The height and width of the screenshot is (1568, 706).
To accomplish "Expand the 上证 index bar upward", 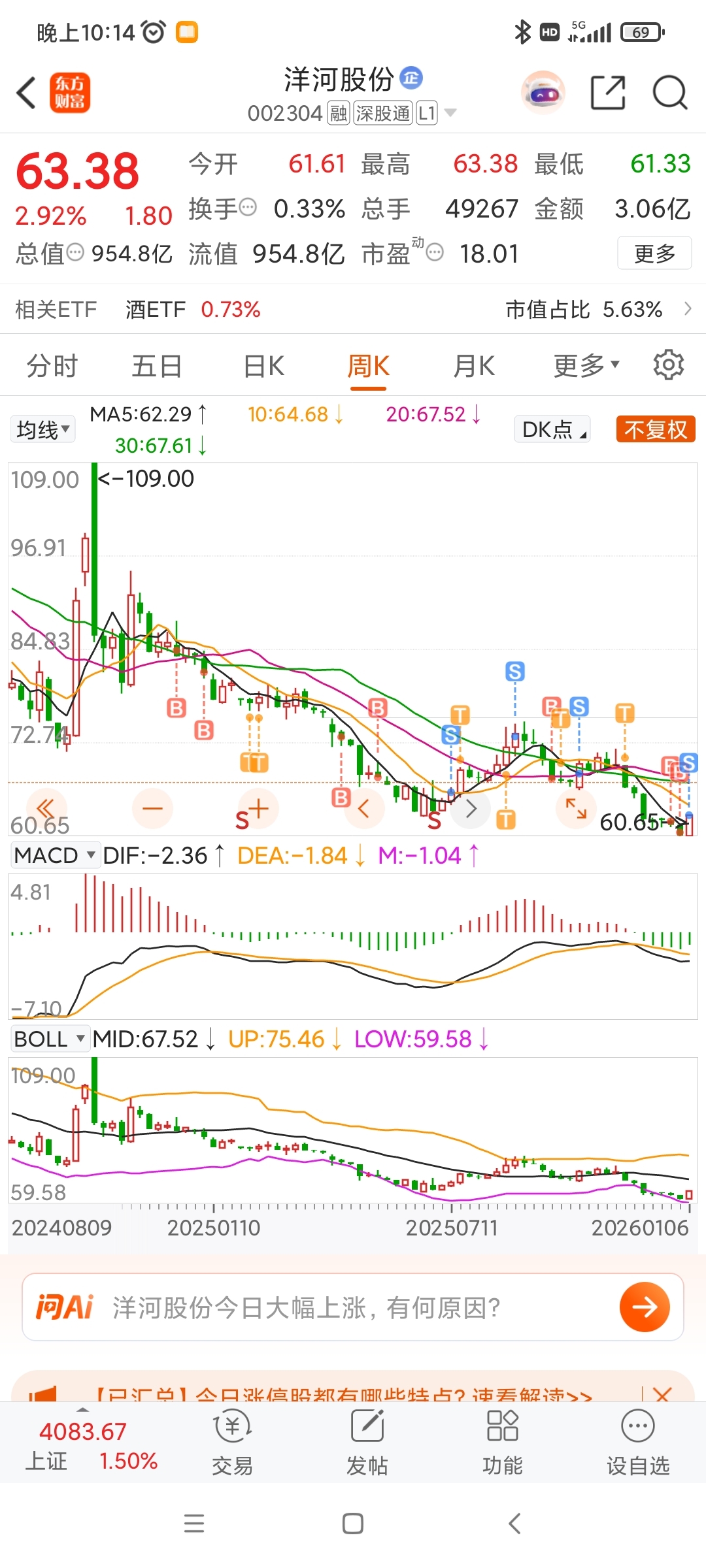I will (x=82, y=1410).
